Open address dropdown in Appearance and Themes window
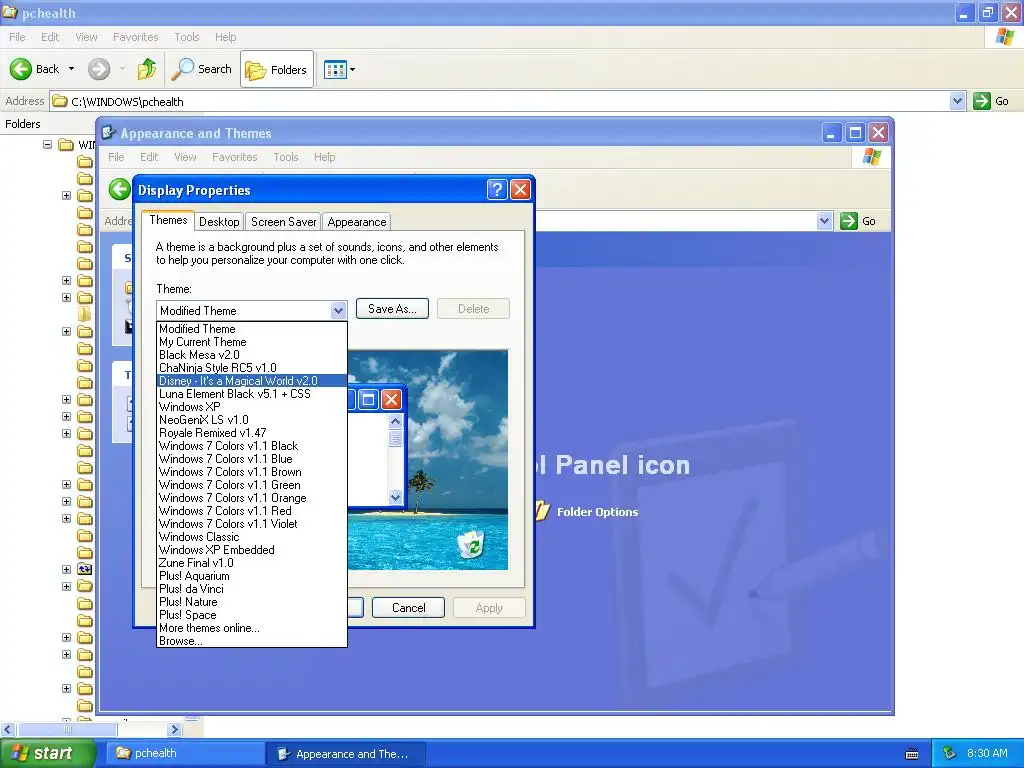The width and height of the screenshot is (1024, 768). coord(824,221)
